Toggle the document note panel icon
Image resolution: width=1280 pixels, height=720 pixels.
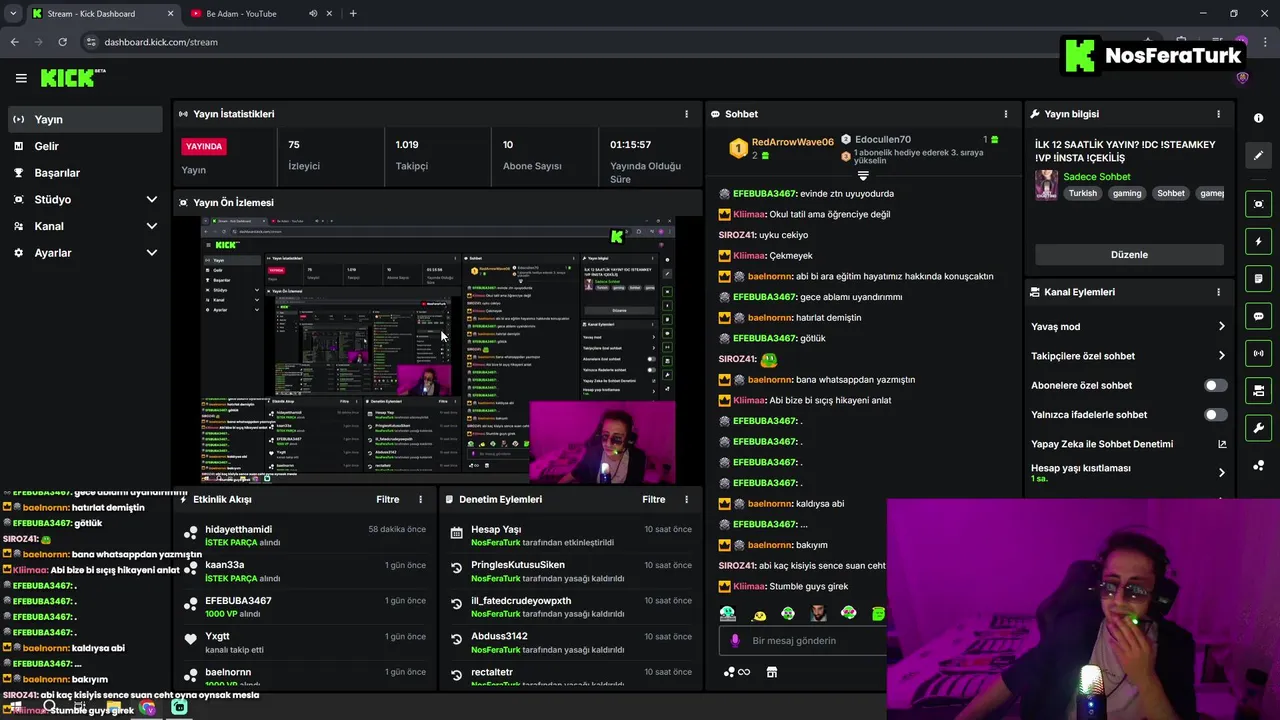(1258, 278)
